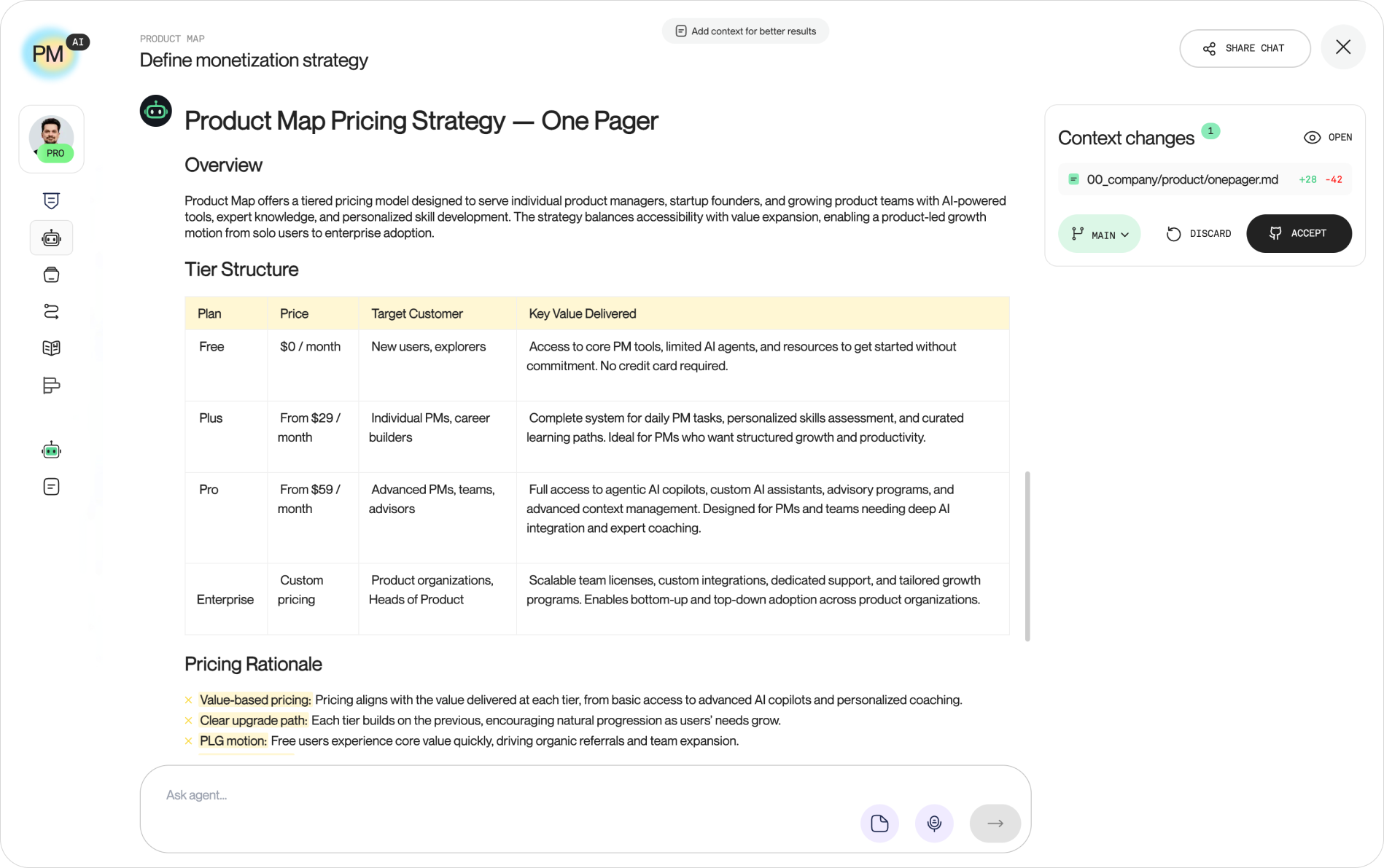Open the shield-shaped sidebar icon
The height and width of the screenshot is (868, 1384).
51,201
